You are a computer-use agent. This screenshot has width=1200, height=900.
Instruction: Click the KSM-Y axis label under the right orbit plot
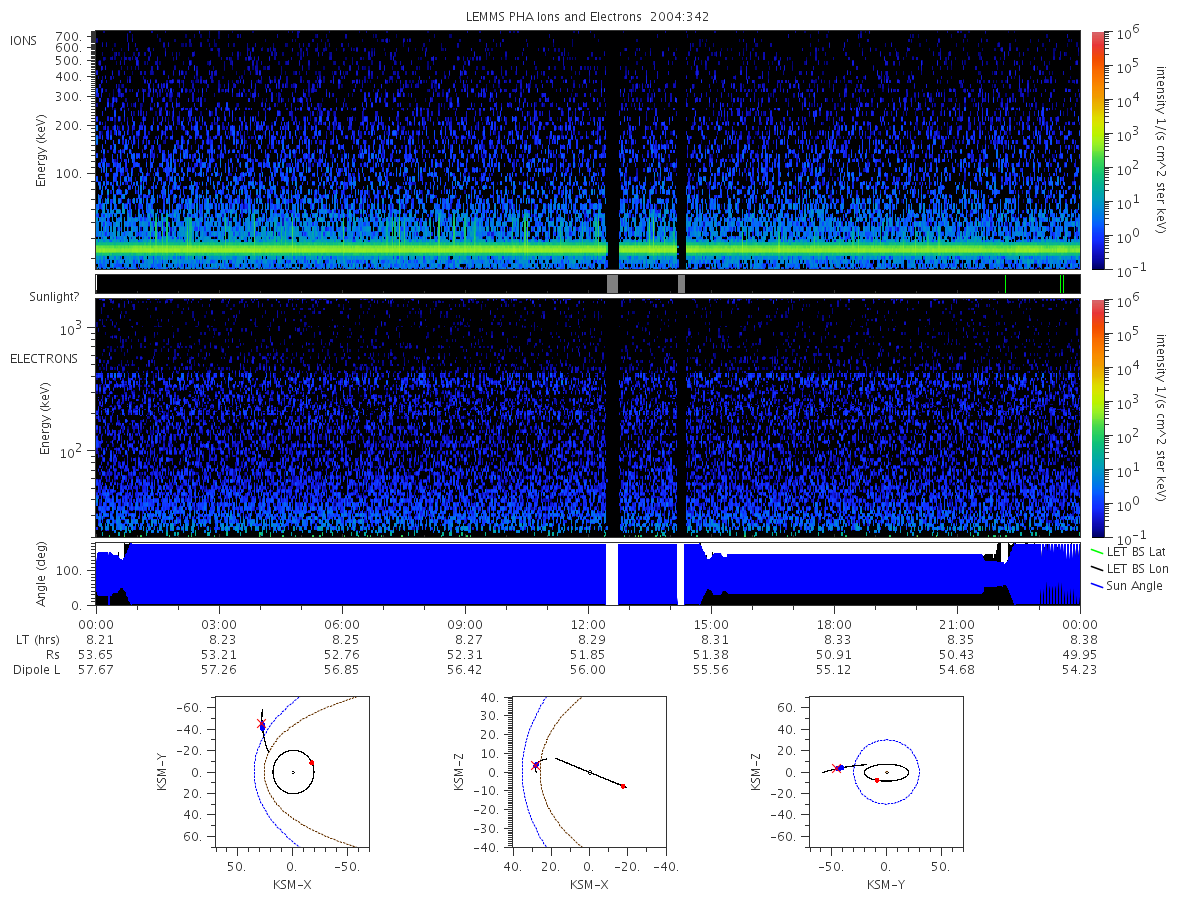(x=886, y=885)
